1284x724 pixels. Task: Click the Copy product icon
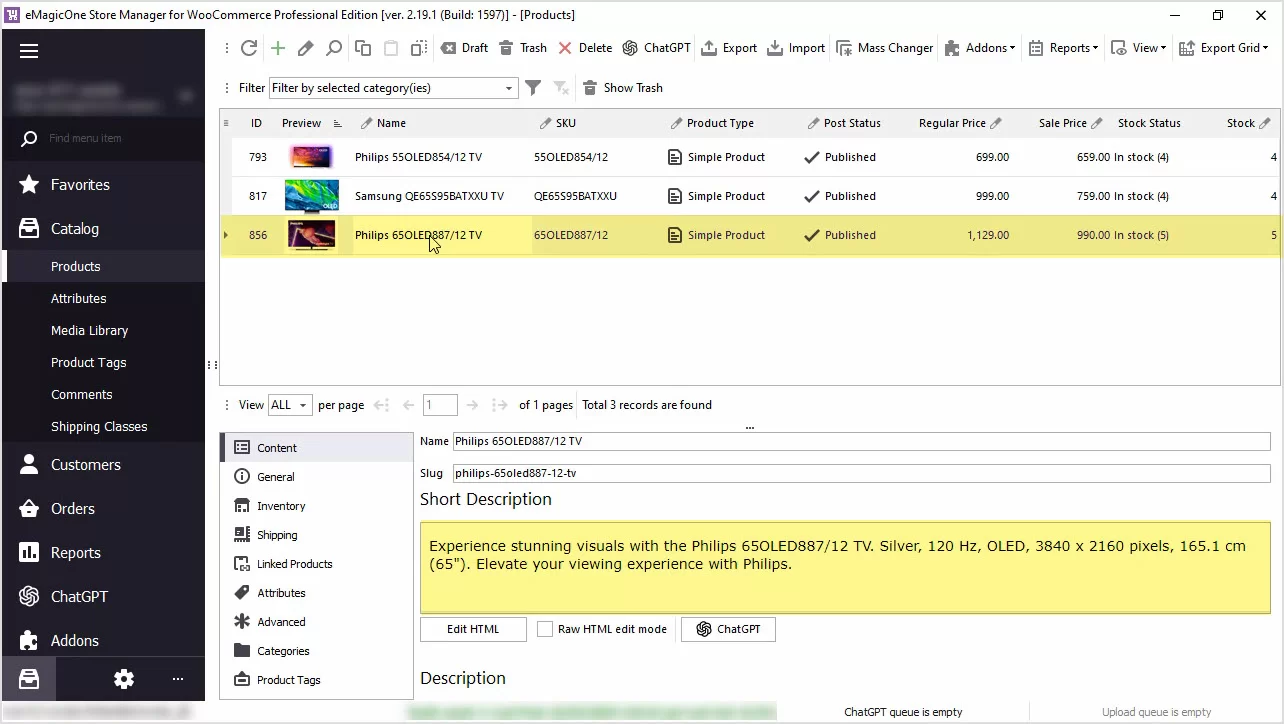(363, 48)
